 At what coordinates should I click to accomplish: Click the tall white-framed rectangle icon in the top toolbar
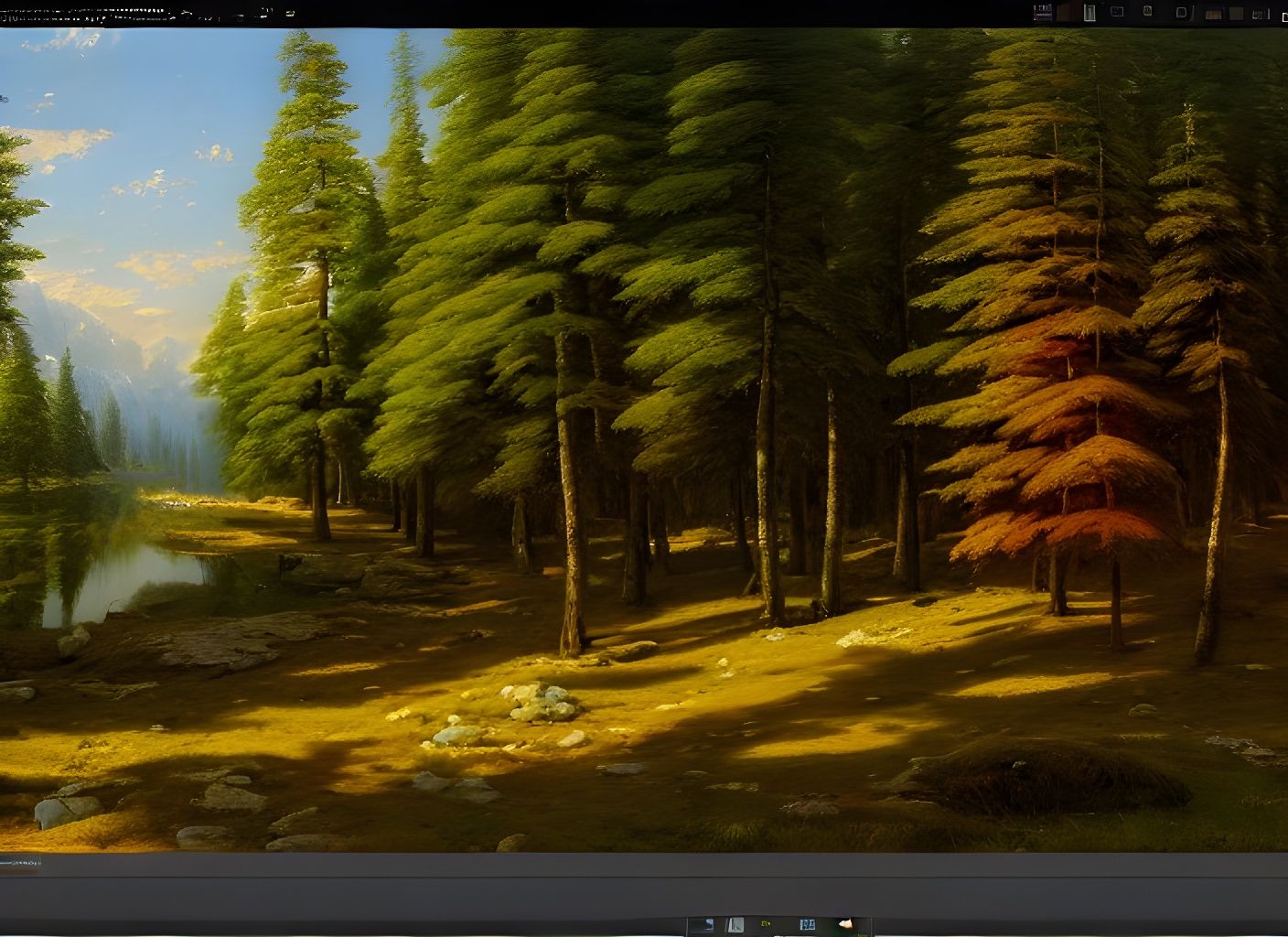(1089, 13)
